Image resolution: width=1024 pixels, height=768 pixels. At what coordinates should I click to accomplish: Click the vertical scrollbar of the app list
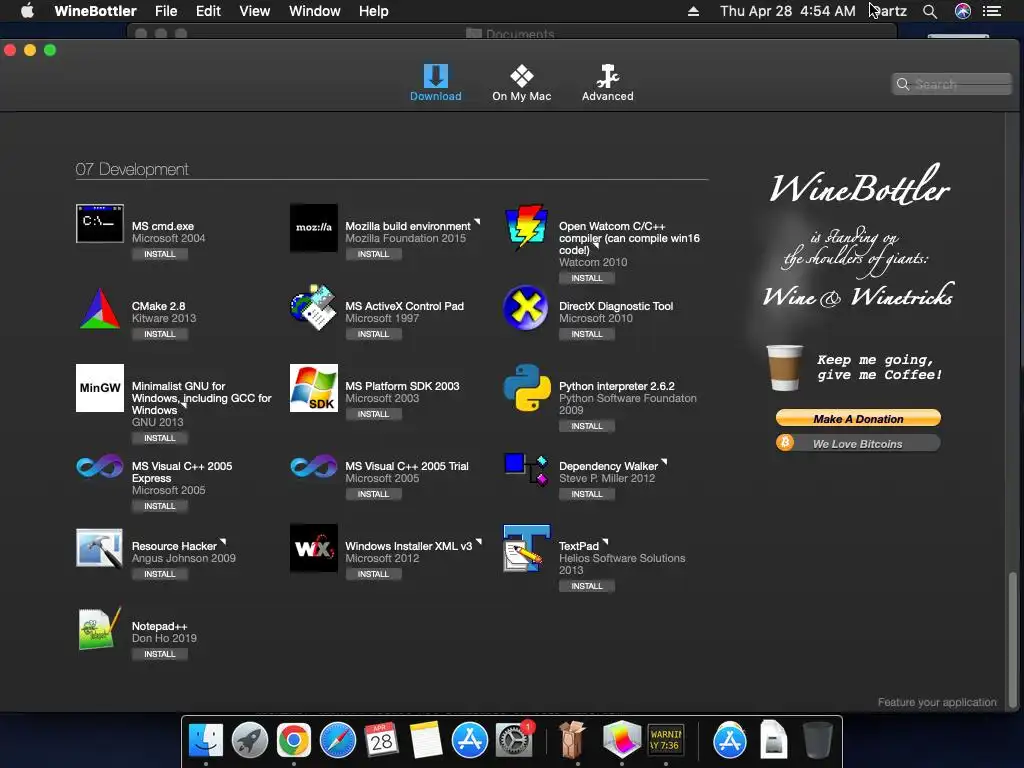1013,639
